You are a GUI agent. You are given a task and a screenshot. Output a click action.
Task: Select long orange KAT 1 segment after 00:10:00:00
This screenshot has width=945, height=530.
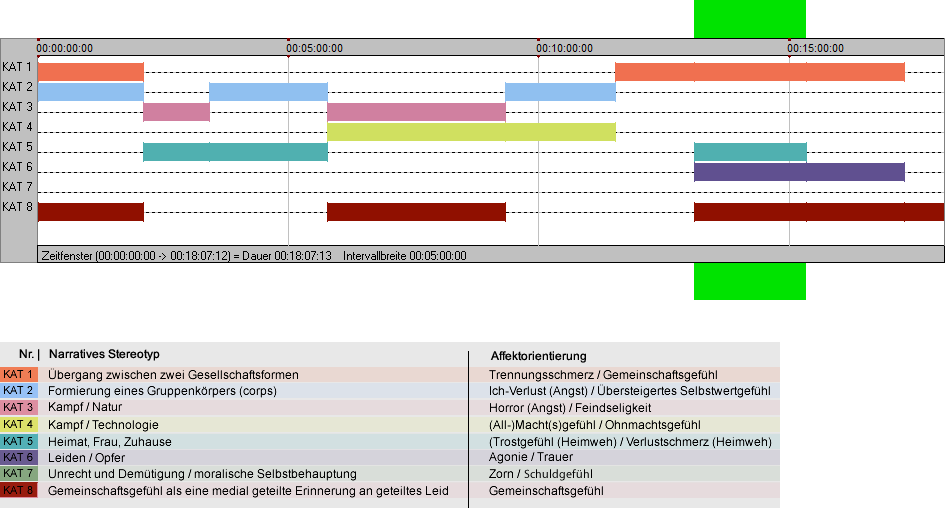(760, 72)
